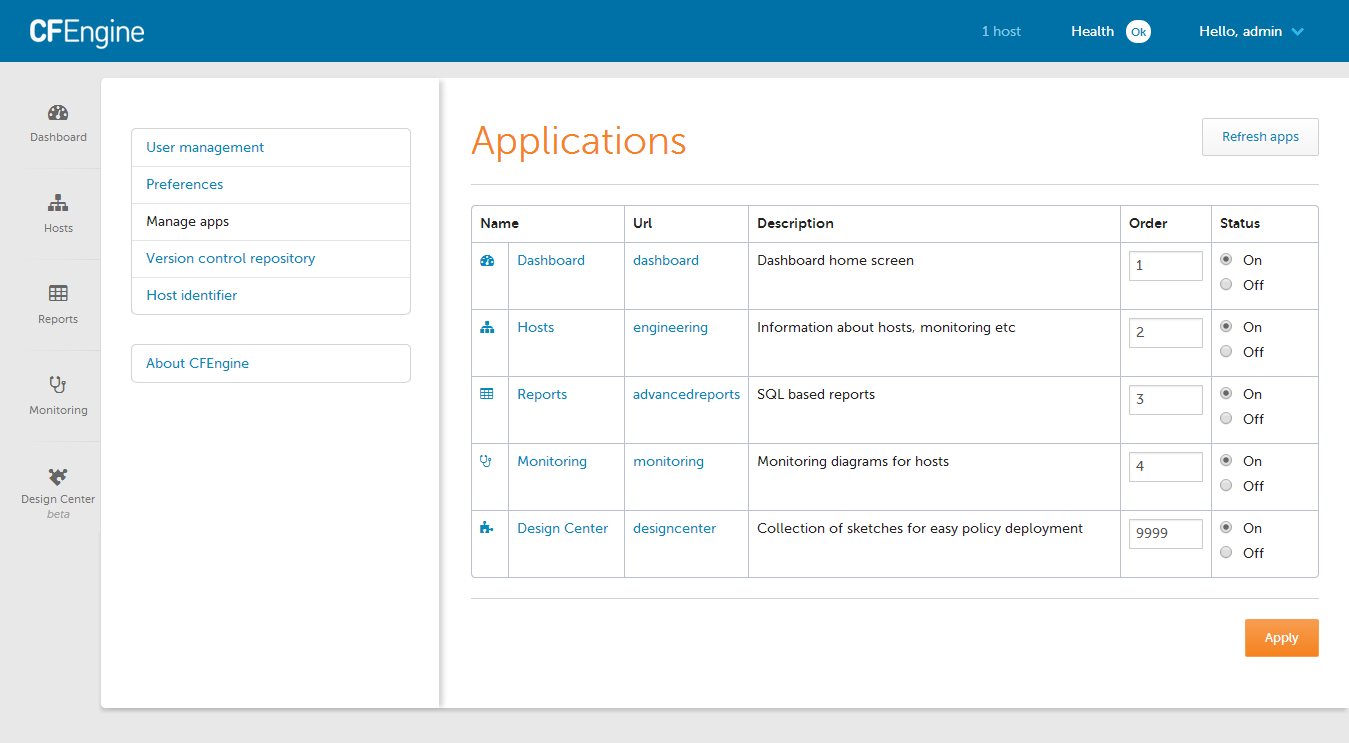Open Reports app in sidebar
This screenshot has width=1349, height=743.
point(58,305)
